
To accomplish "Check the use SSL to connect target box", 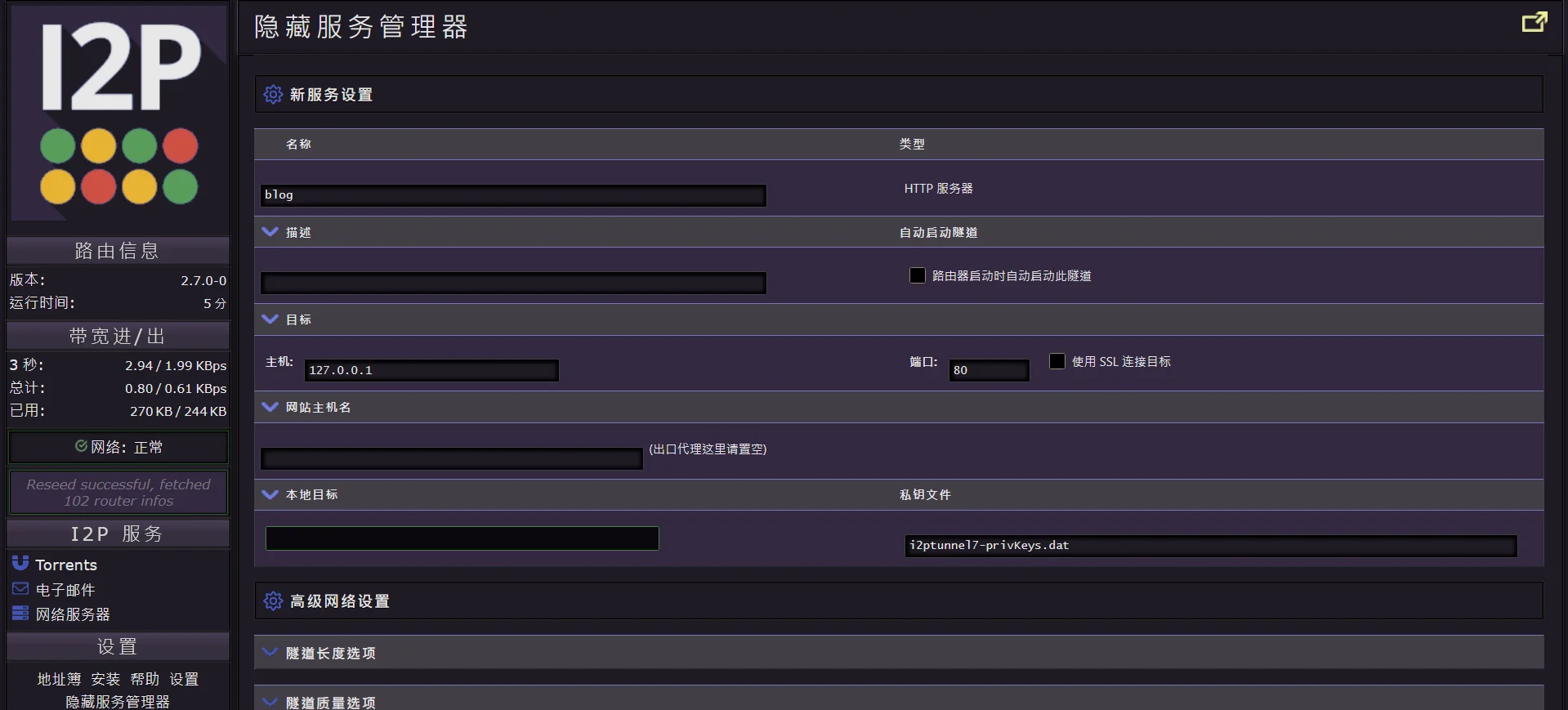I will coord(1057,361).
